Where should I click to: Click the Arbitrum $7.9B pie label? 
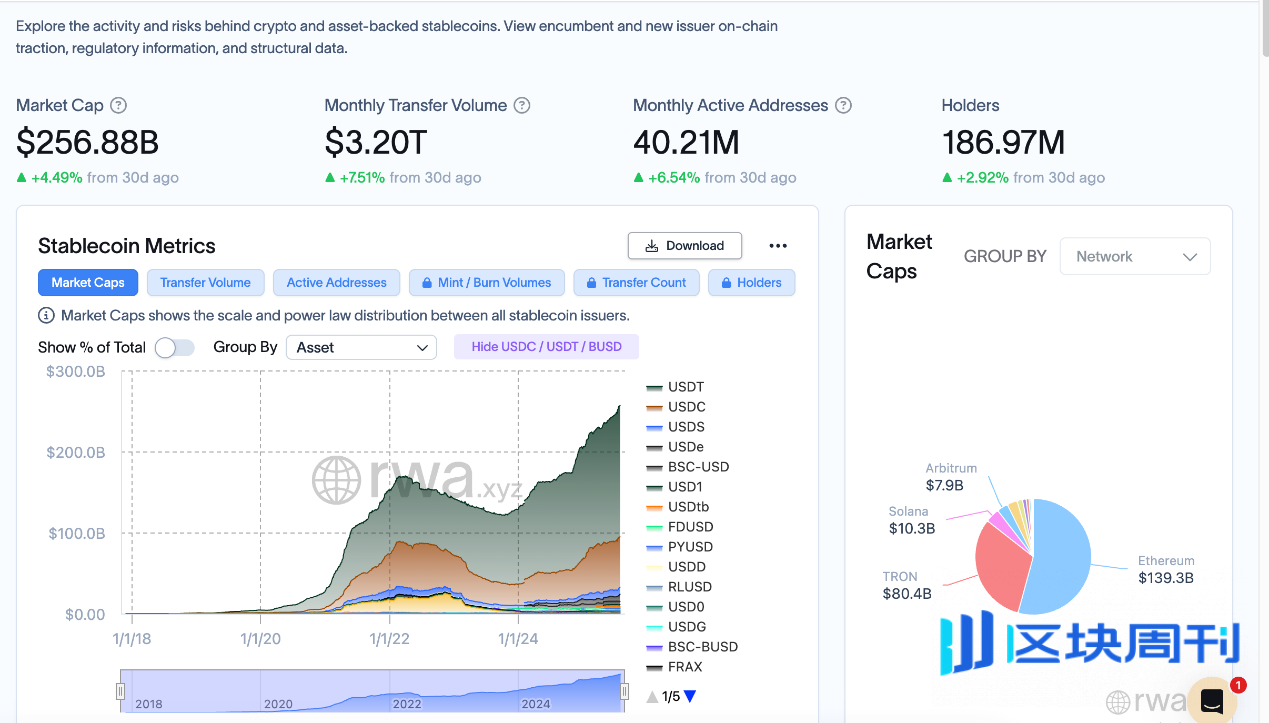[x=951, y=477]
